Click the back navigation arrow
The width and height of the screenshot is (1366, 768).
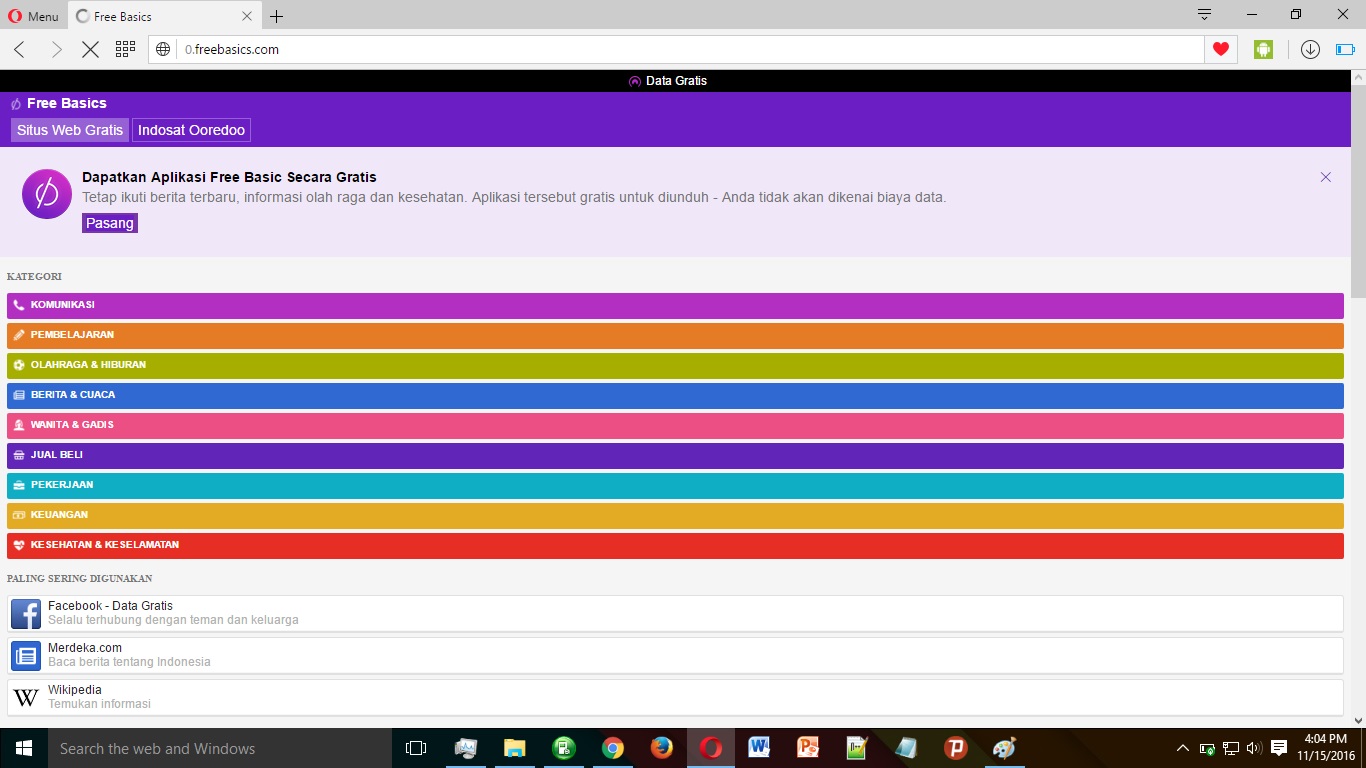tap(19, 48)
